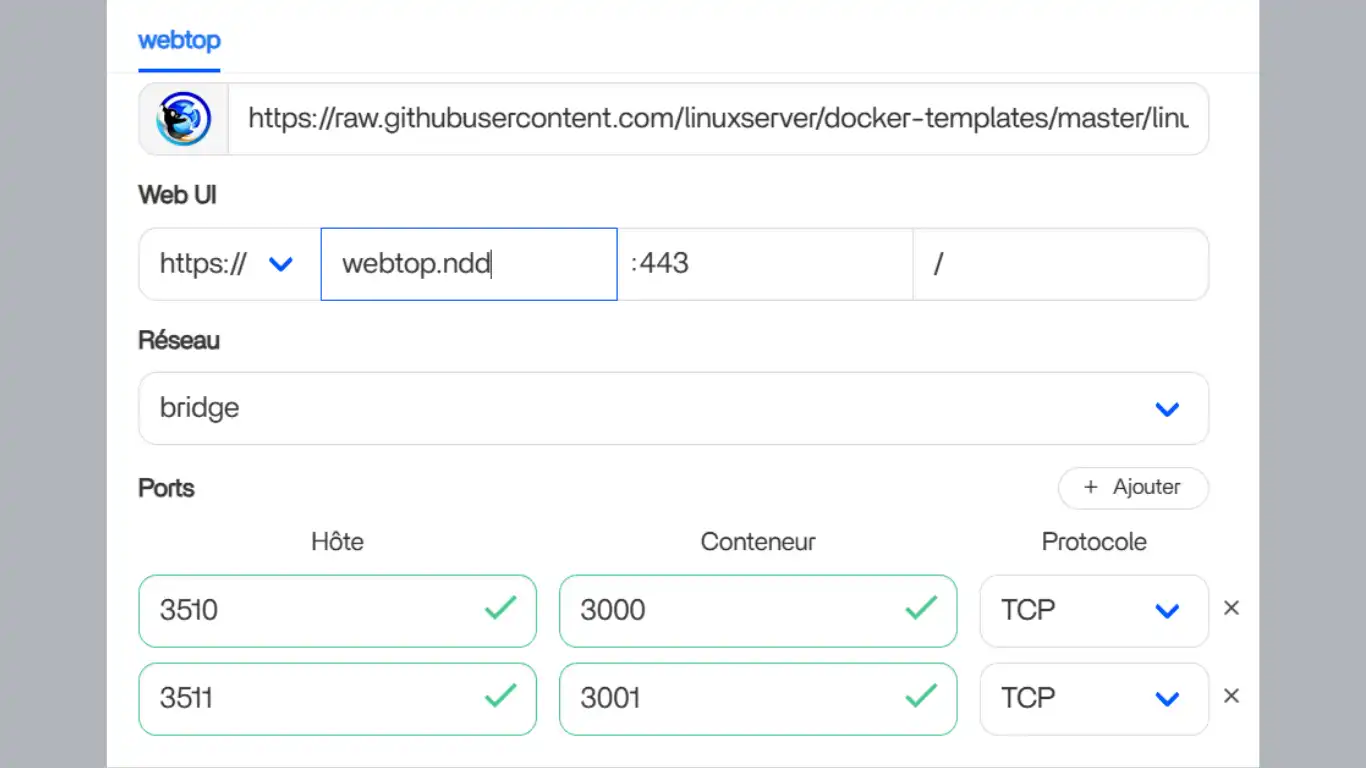Screen dimensions: 1366x768
Task: Click the green checkmark beside host port 3510
Action: (x=501, y=611)
